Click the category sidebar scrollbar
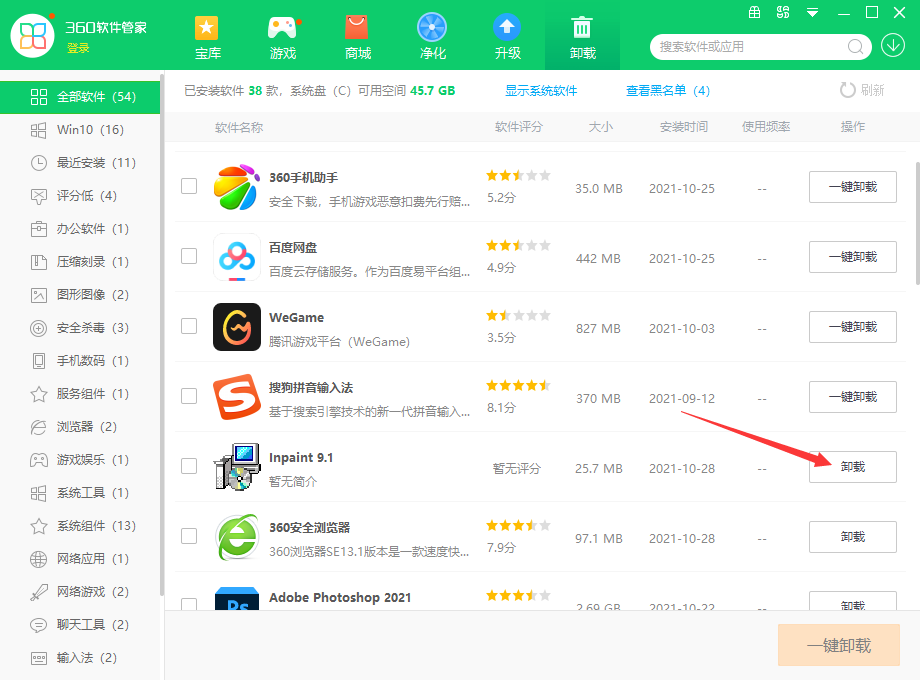 pyautogui.click(x=161, y=334)
